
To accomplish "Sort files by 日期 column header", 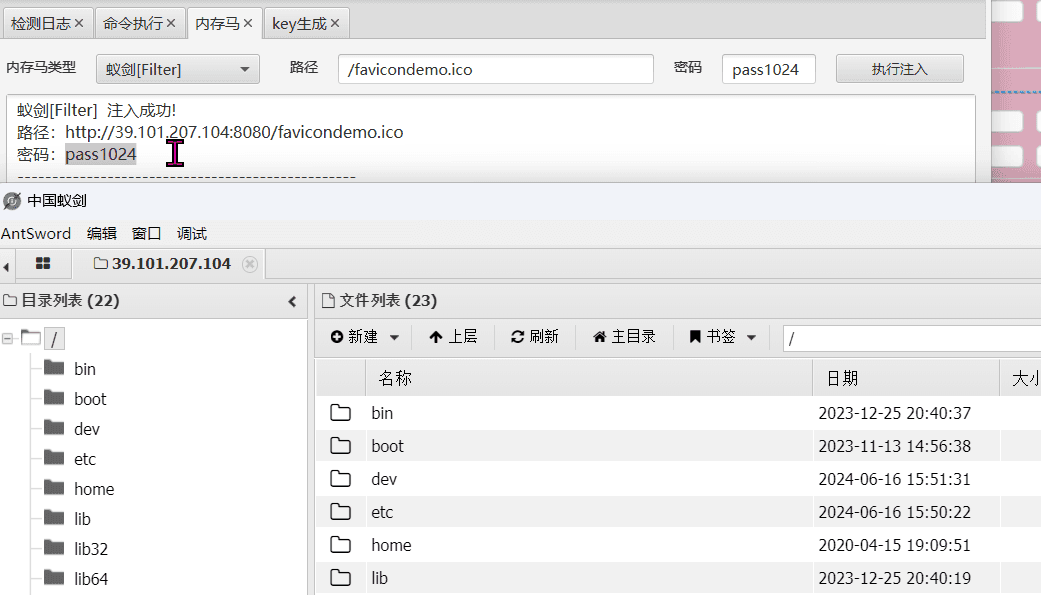I will click(842, 378).
